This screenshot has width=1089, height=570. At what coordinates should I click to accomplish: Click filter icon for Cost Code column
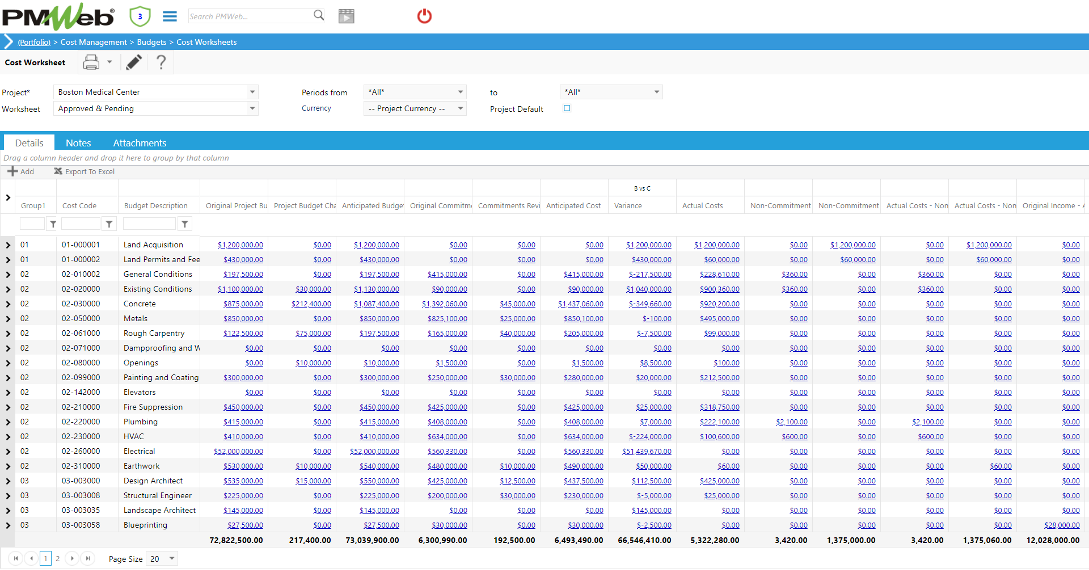point(109,224)
